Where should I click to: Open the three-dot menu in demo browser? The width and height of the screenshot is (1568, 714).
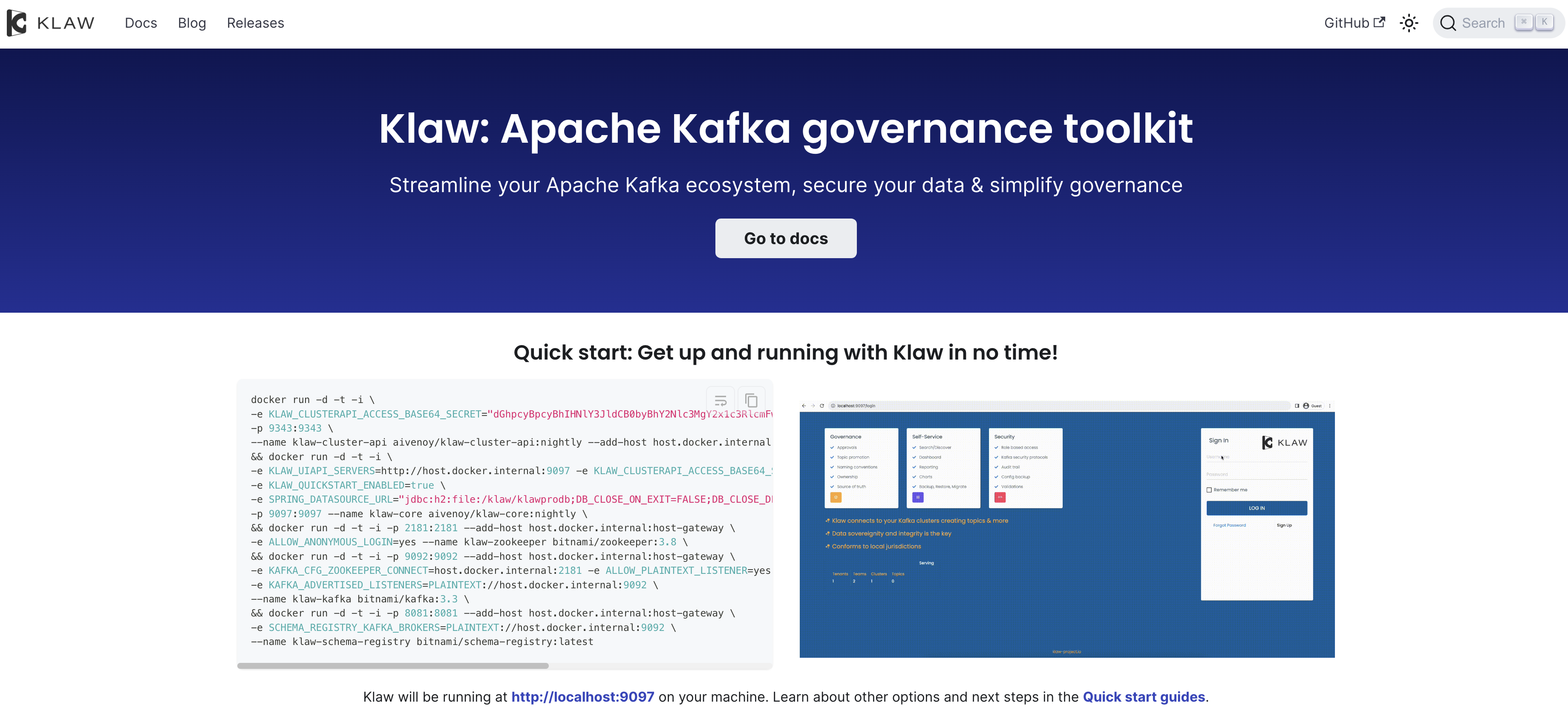pos(1329,406)
